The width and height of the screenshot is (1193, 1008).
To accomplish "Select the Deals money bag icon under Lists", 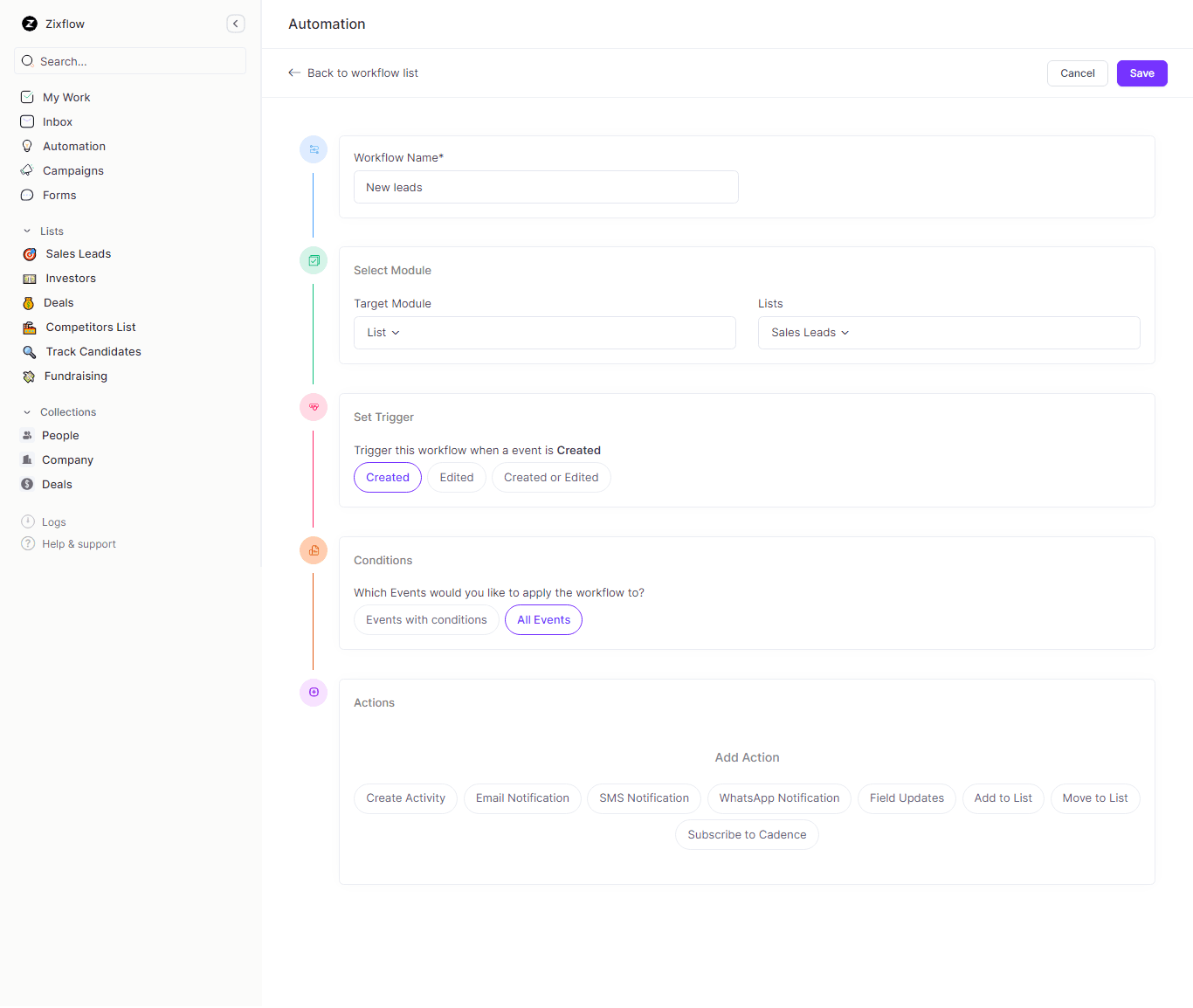I will pyautogui.click(x=29, y=302).
